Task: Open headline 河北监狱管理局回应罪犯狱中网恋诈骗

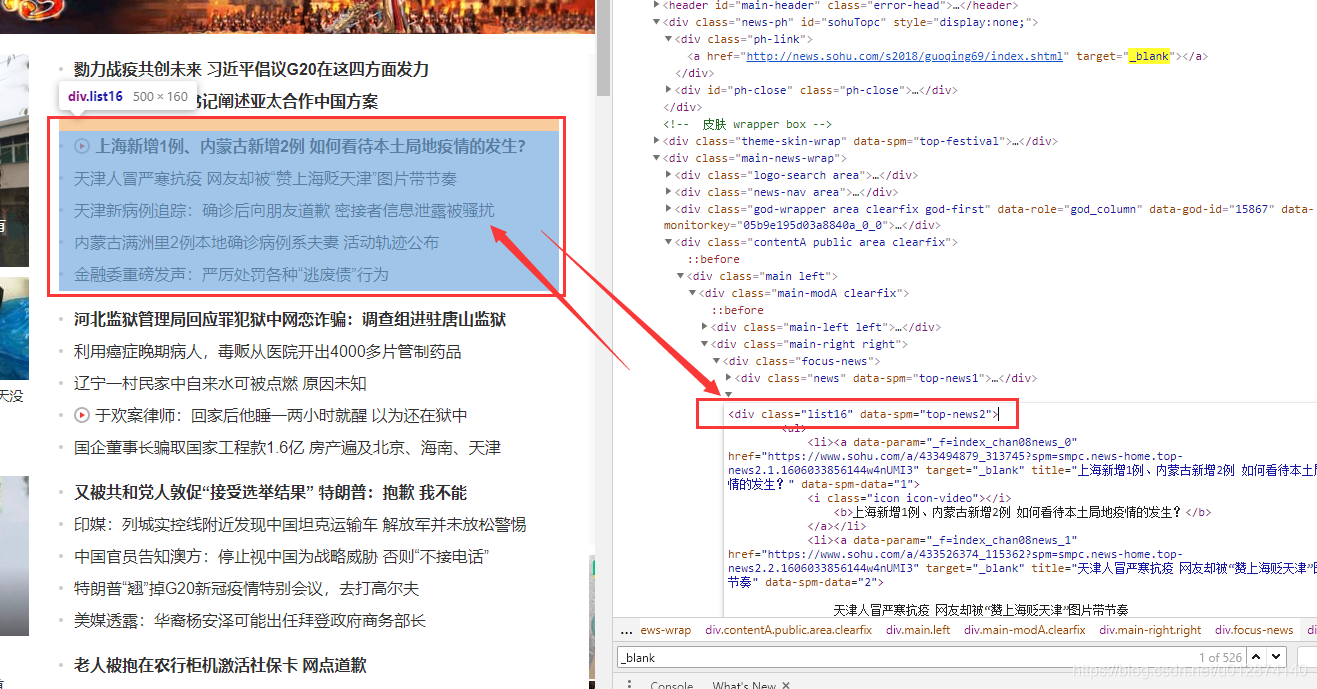Action: [290, 319]
